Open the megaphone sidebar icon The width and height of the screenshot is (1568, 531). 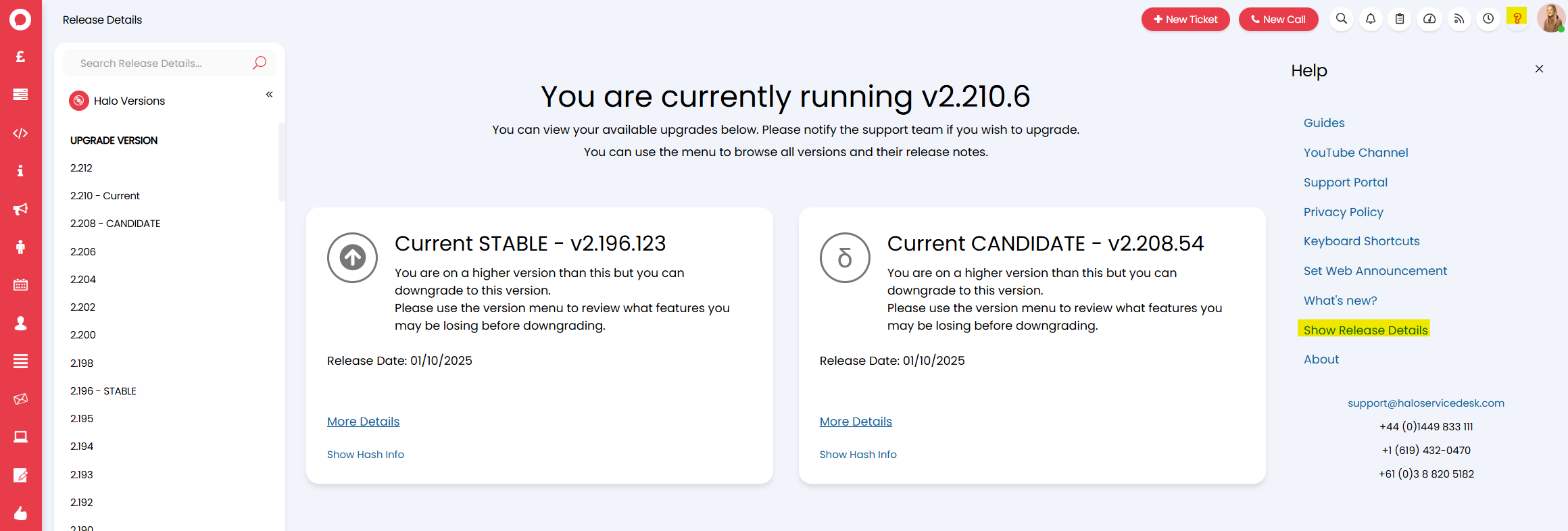click(x=20, y=209)
